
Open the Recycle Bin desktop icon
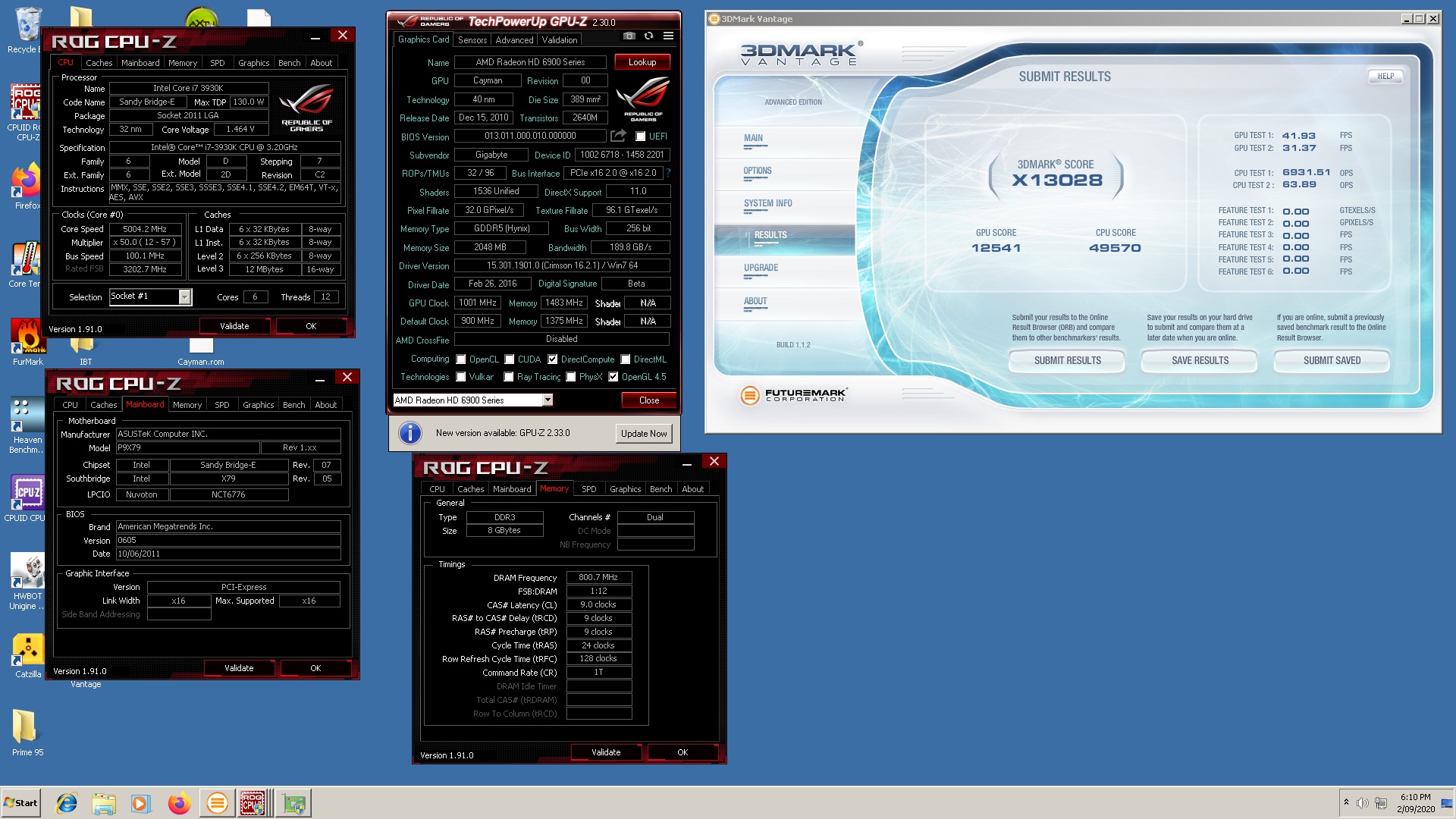[x=27, y=30]
